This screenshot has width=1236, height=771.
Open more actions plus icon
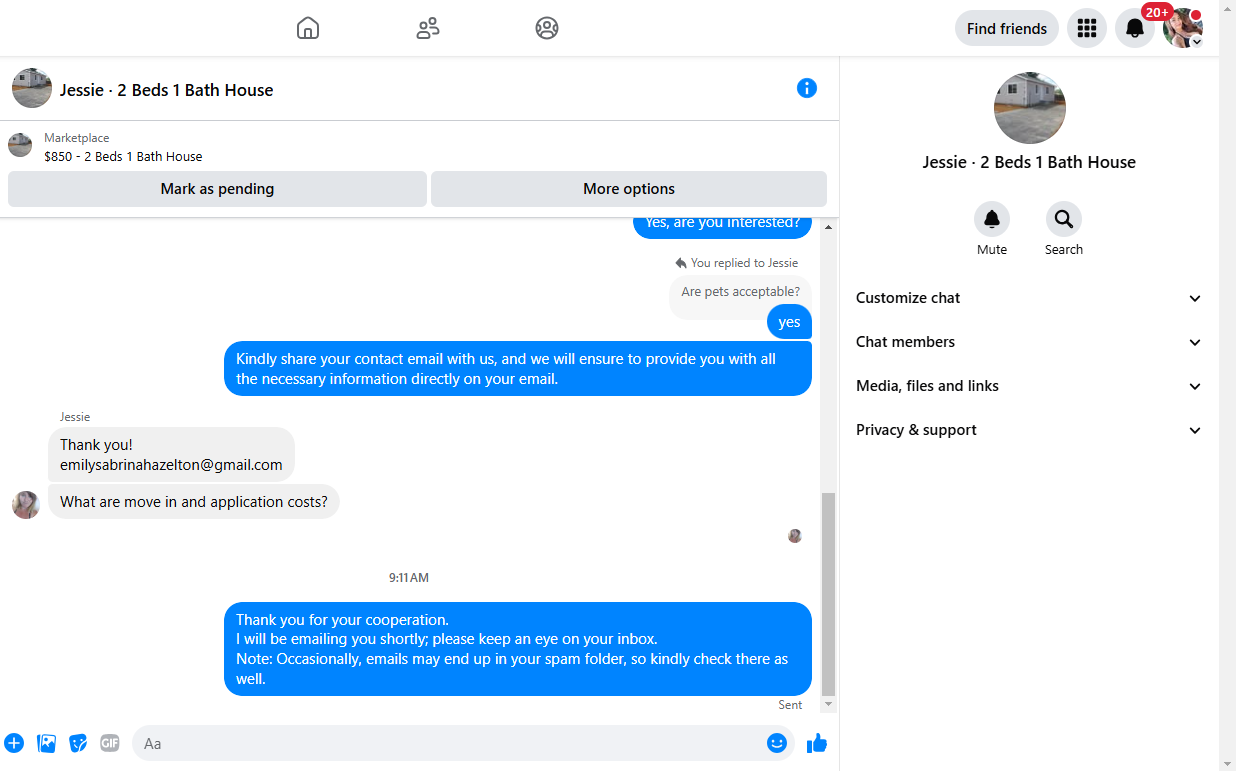pyautogui.click(x=14, y=743)
